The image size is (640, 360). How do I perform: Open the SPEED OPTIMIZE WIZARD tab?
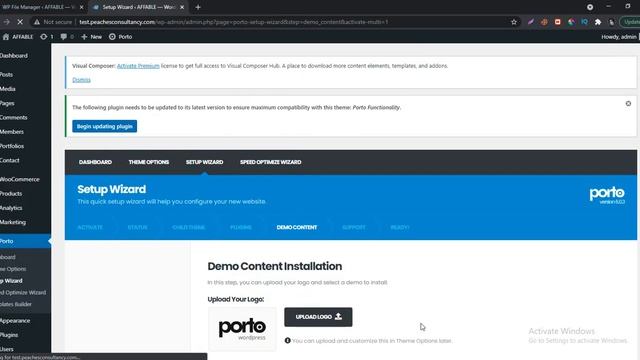pos(271,162)
